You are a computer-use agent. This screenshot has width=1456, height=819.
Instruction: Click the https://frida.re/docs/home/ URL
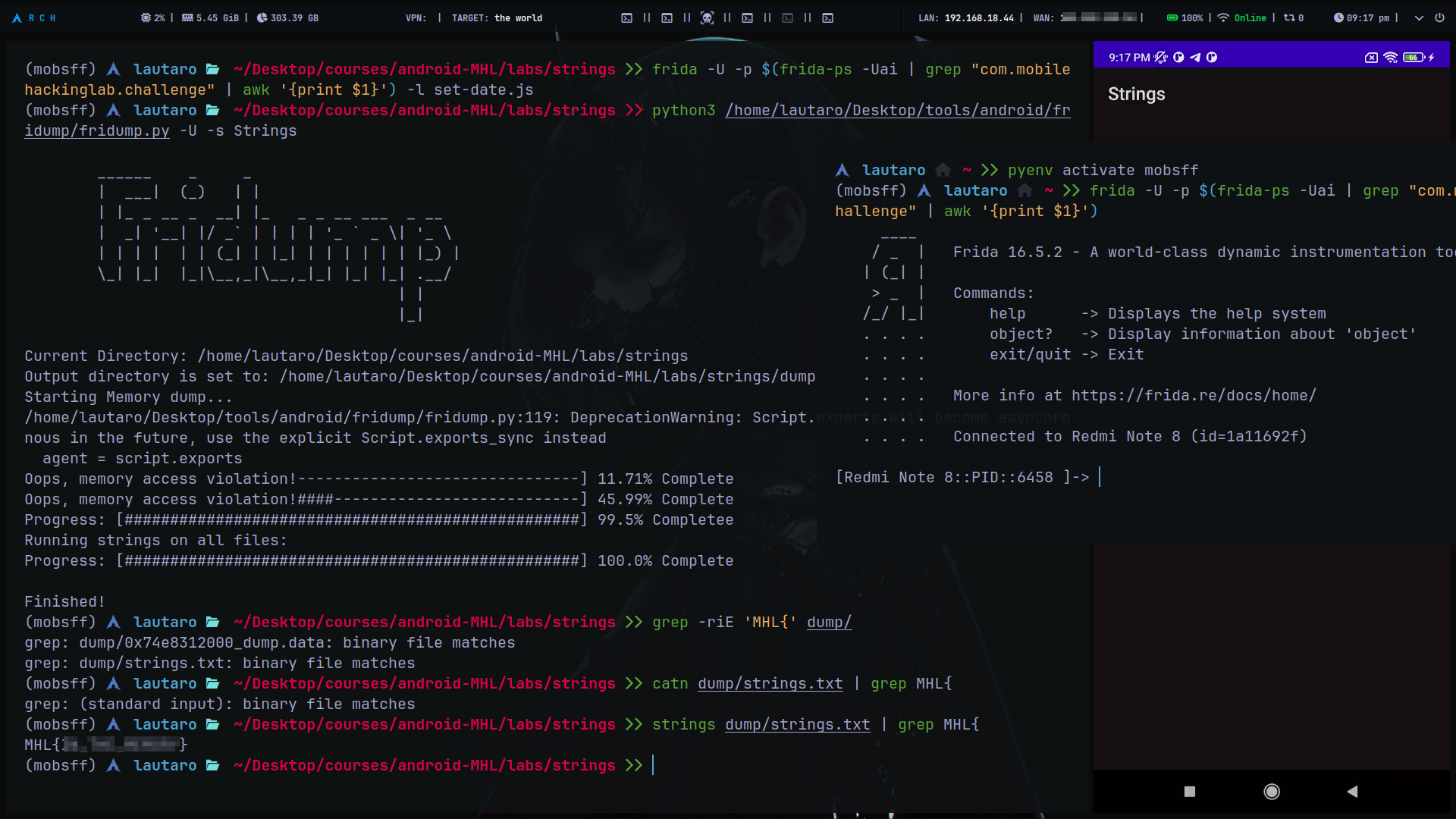[1194, 395]
